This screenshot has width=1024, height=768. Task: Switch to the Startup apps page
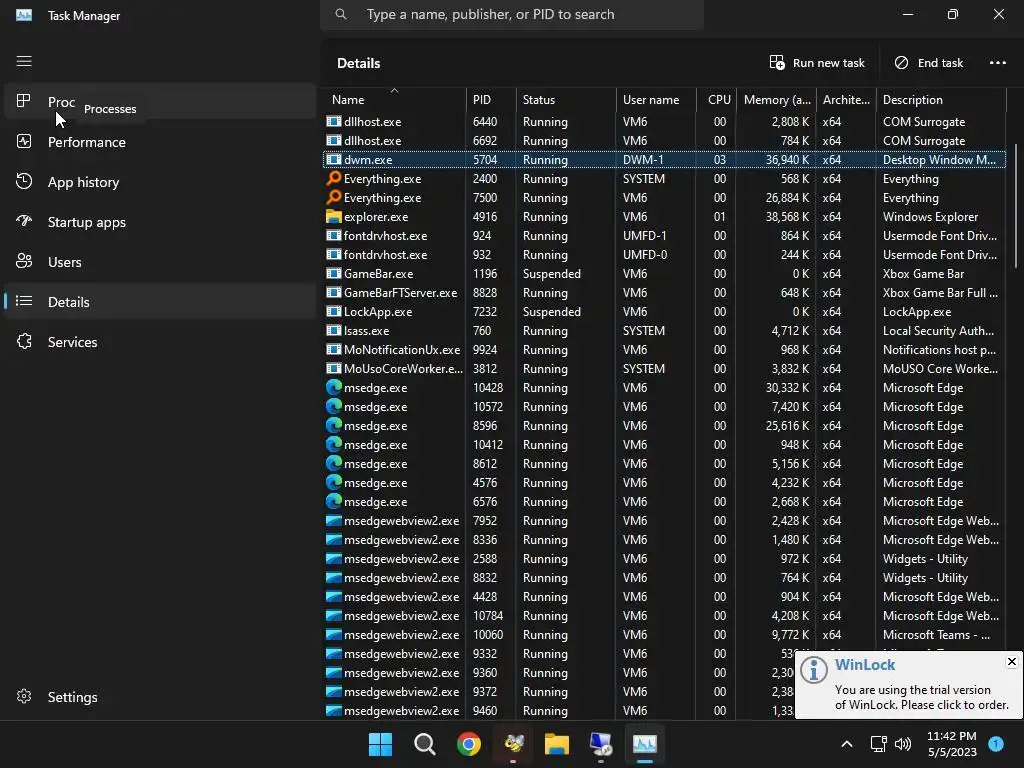pyautogui.click(x=160, y=221)
